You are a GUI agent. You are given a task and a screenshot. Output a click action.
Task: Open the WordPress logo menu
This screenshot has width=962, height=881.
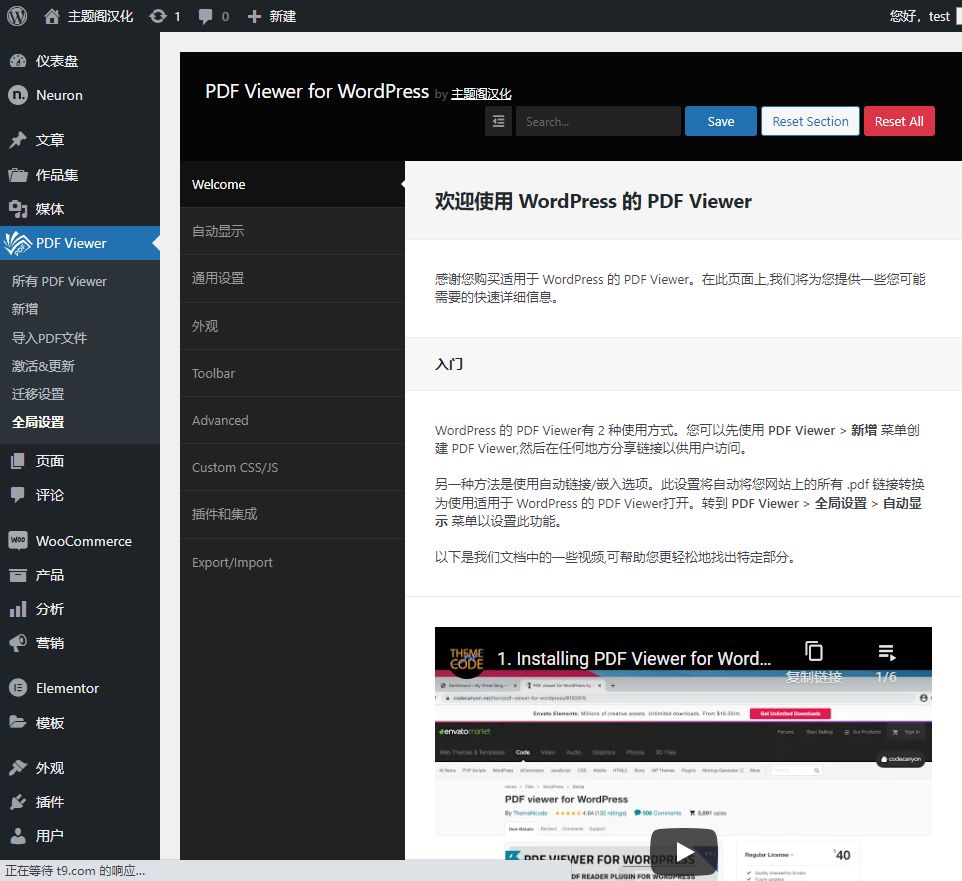click(x=17, y=16)
